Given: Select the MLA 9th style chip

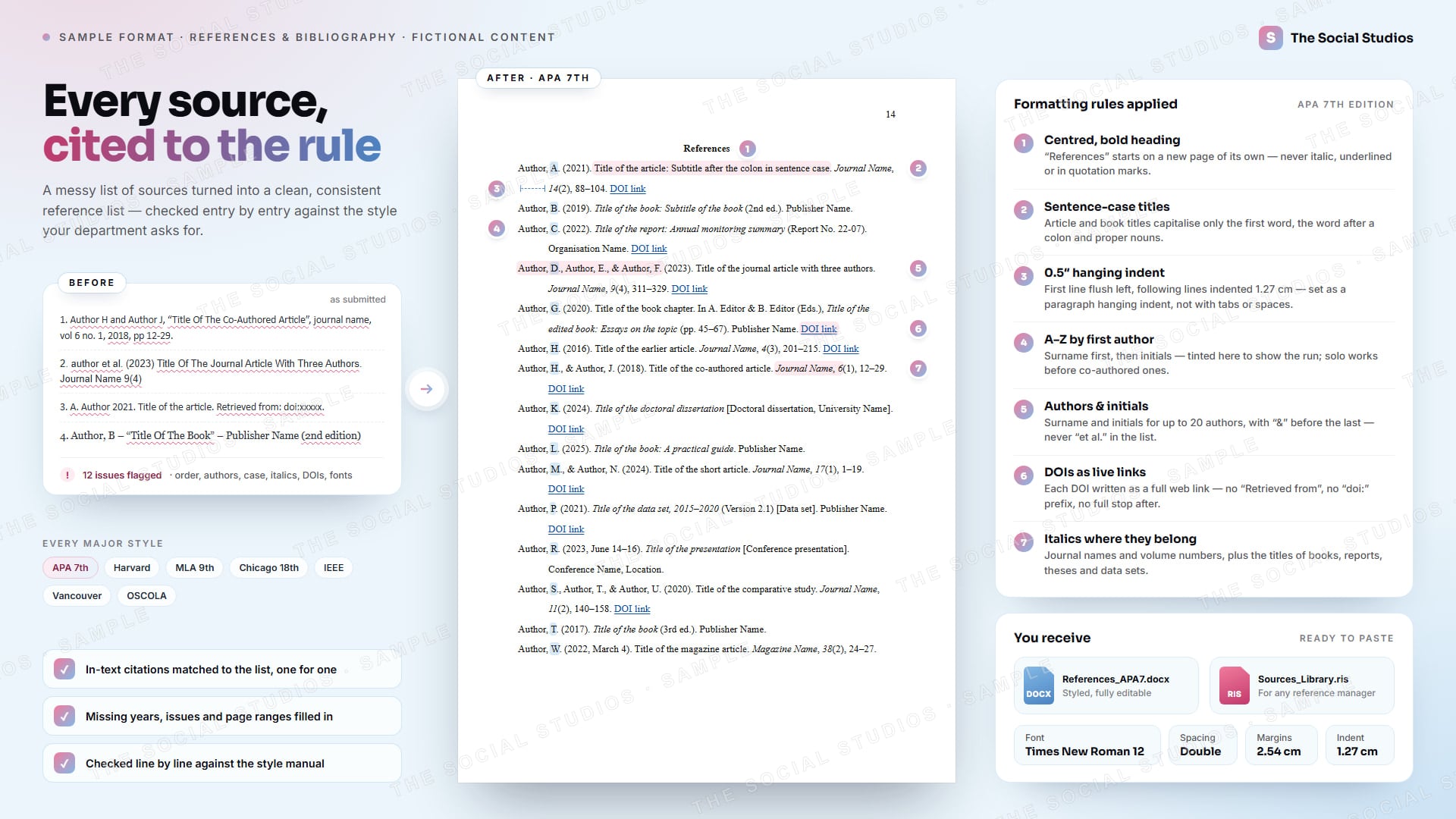Looking at the screenshot, I should [x=195, y=568].
